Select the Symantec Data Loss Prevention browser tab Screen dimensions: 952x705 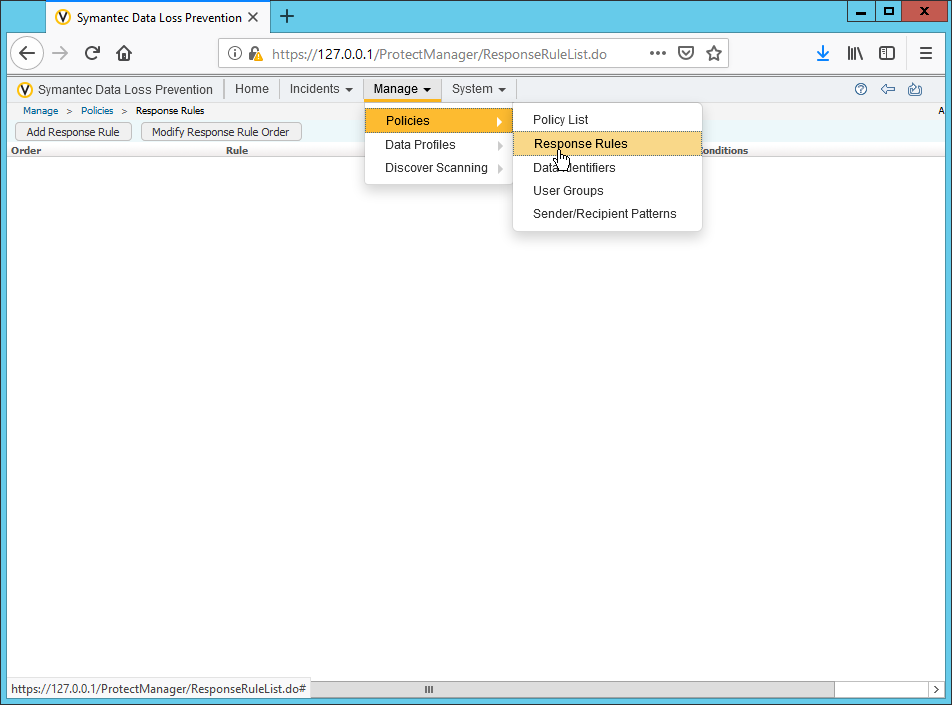[x=158, y=18]
